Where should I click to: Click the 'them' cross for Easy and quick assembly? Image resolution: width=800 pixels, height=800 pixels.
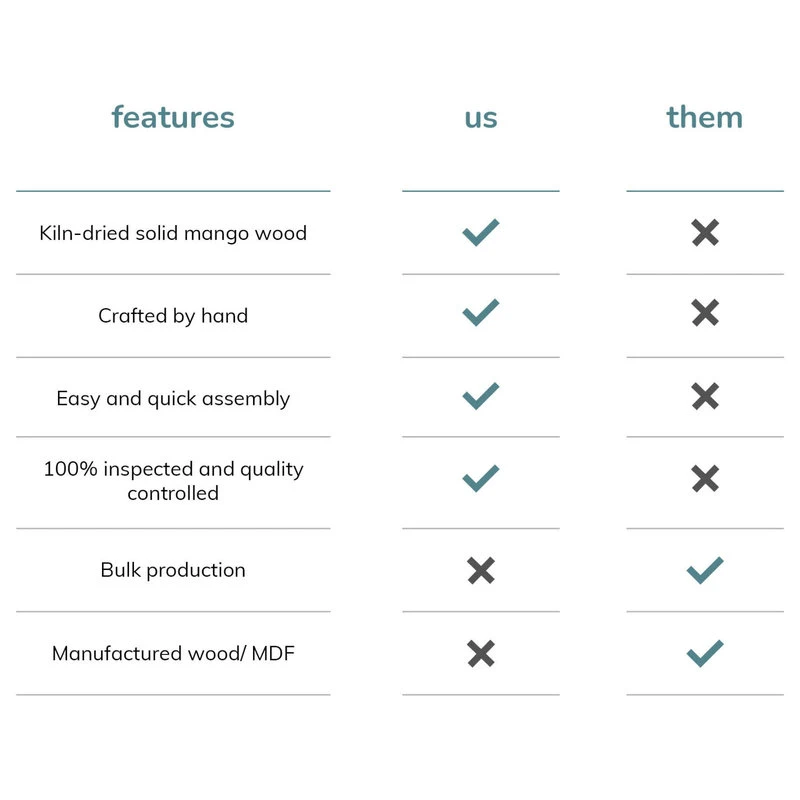point(705,397)
